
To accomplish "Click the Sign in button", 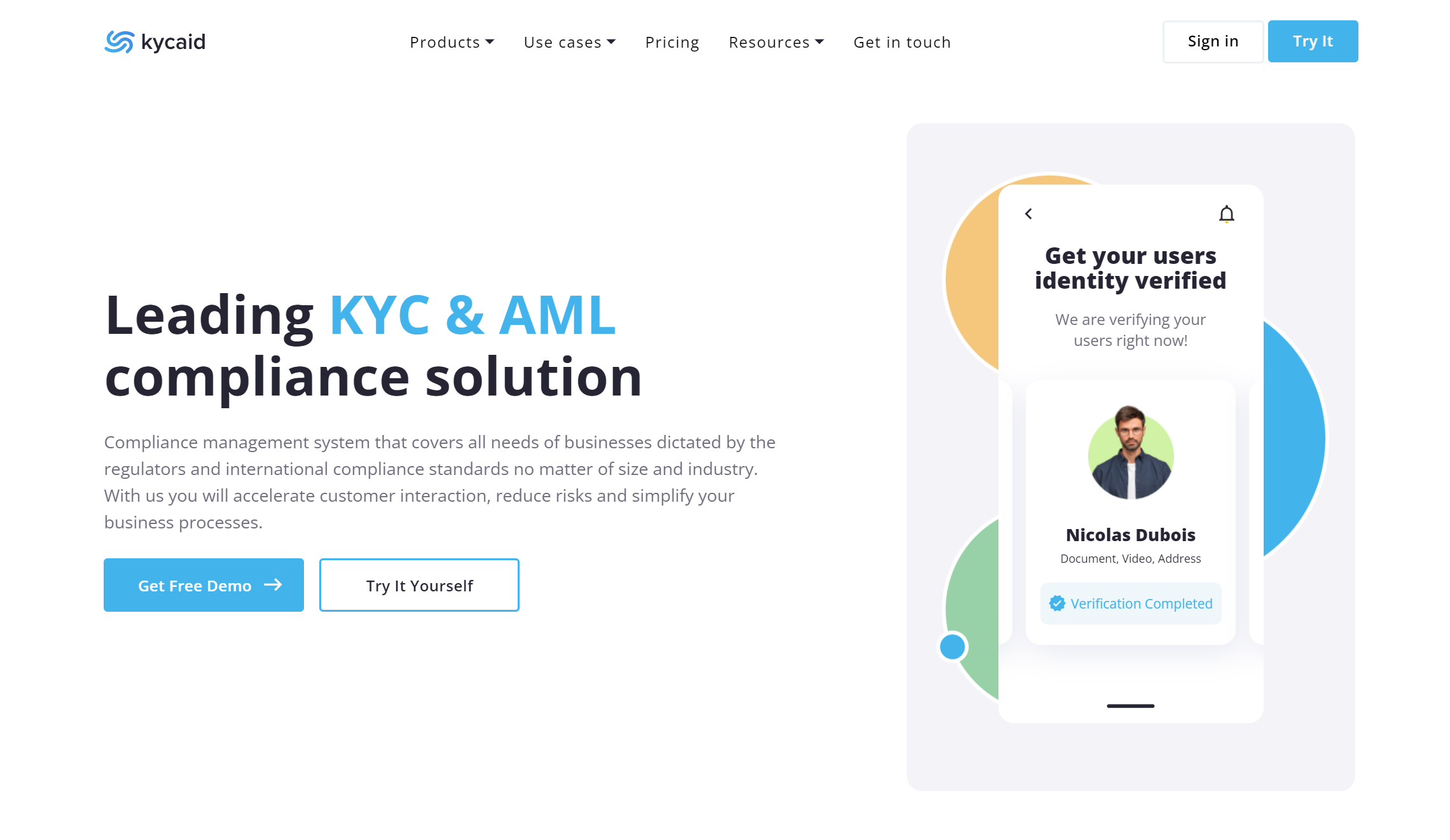I will [1213, 41].
